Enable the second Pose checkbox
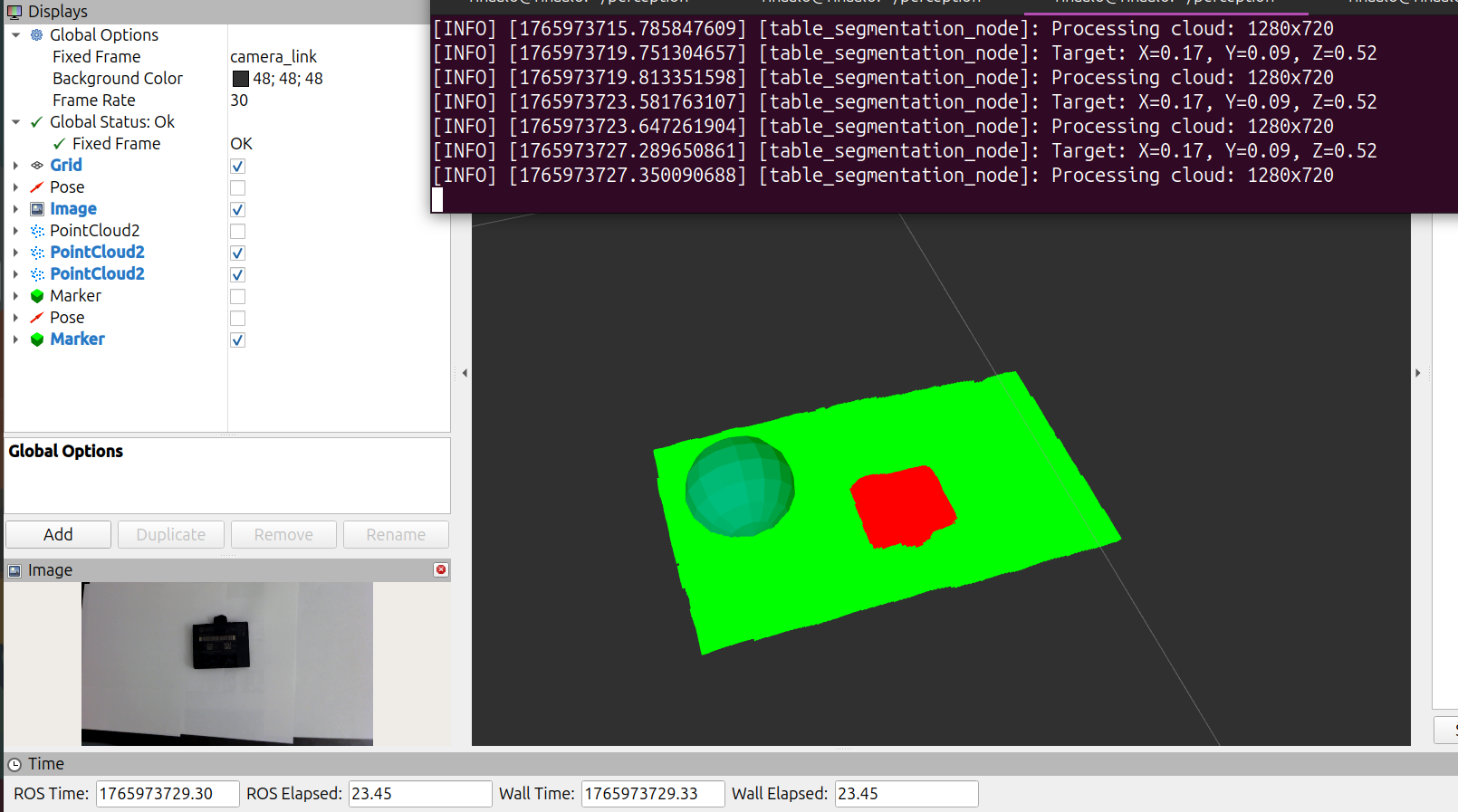The height and width of the screenshot is (812, 1458). (x=237, y=318)
